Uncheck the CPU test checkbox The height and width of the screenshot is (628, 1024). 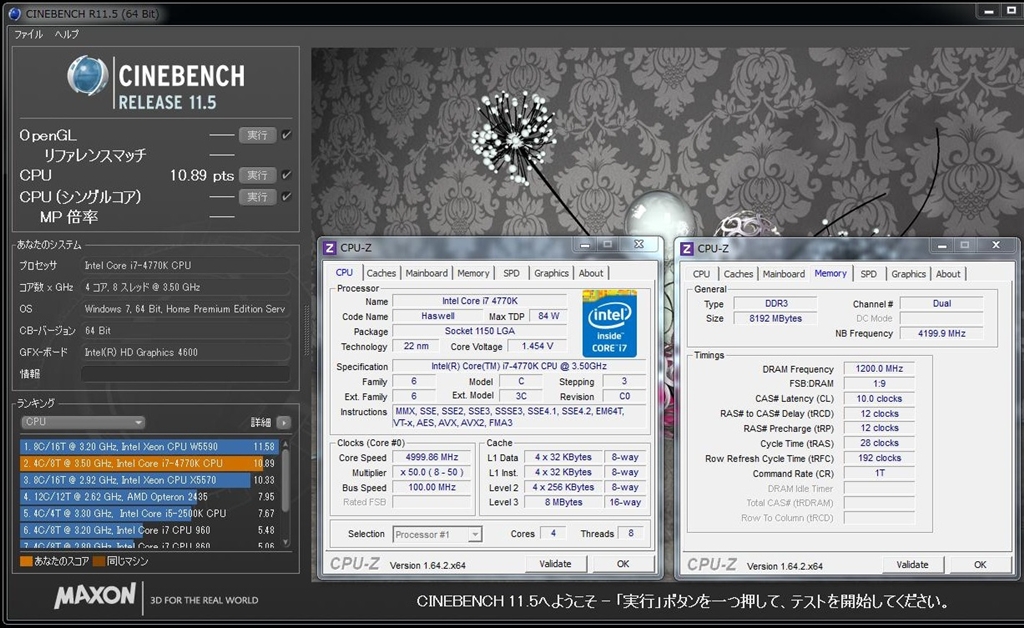coord(287,175)
